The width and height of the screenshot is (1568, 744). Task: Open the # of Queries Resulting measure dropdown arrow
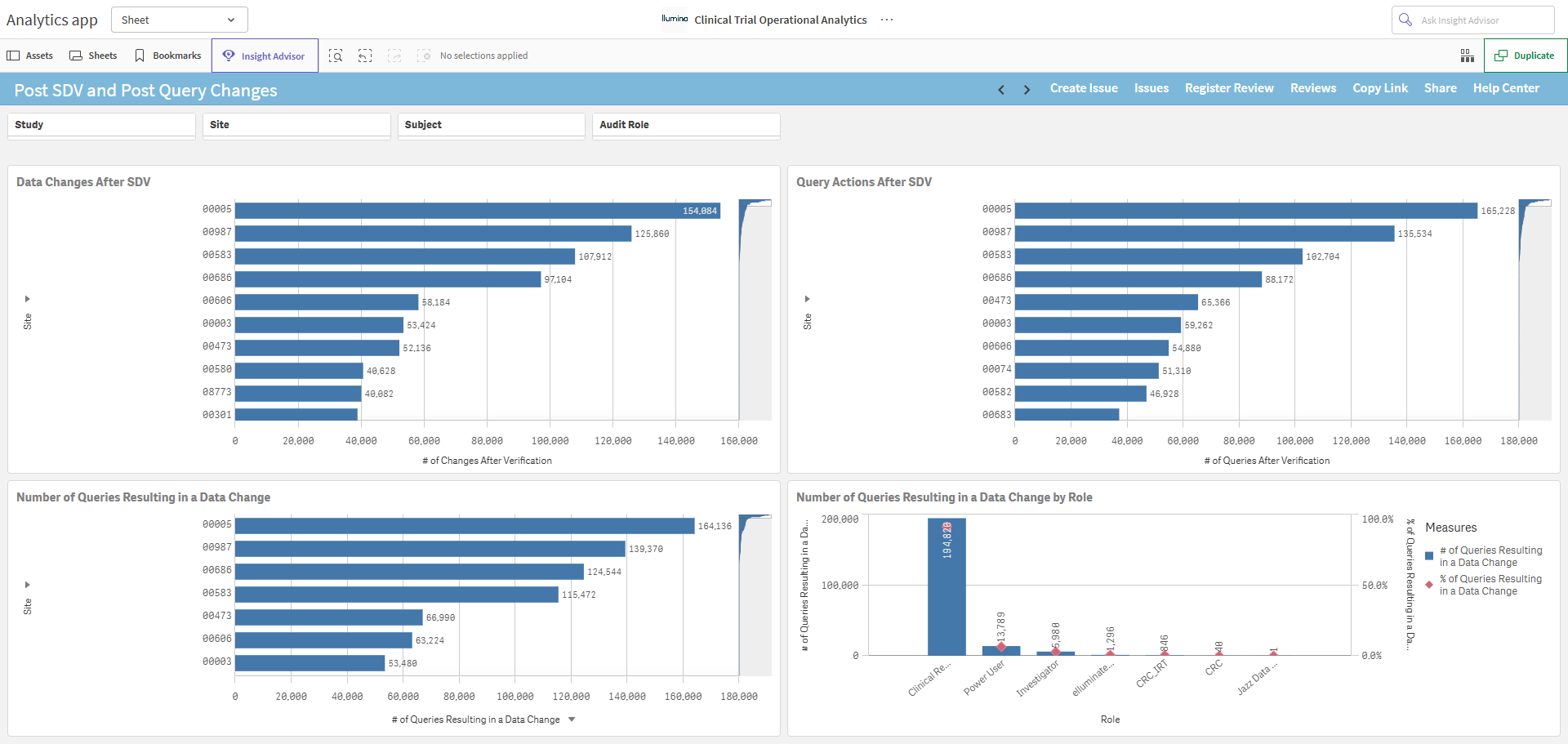(x=572, y=719)
